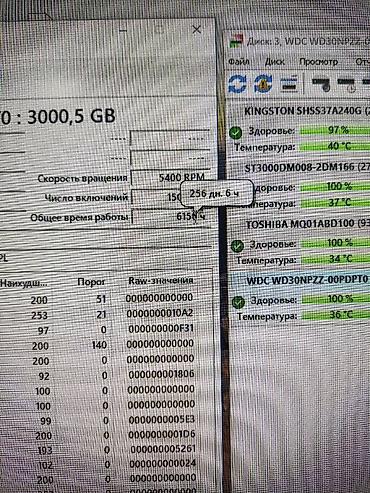Click raw value 0000000001D6
Screen dimensions: 370x493
pyautogui.click(x=162, y=435)
